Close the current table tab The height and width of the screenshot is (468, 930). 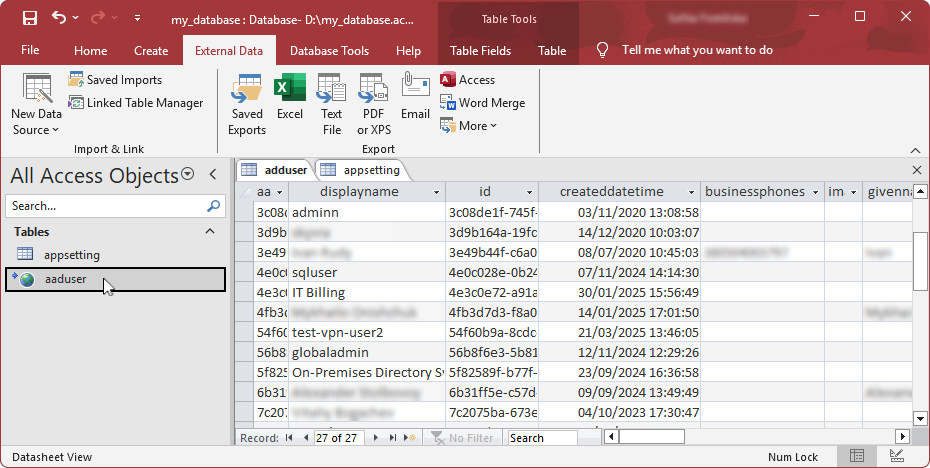pyautogui.click(x=916, y=170)
